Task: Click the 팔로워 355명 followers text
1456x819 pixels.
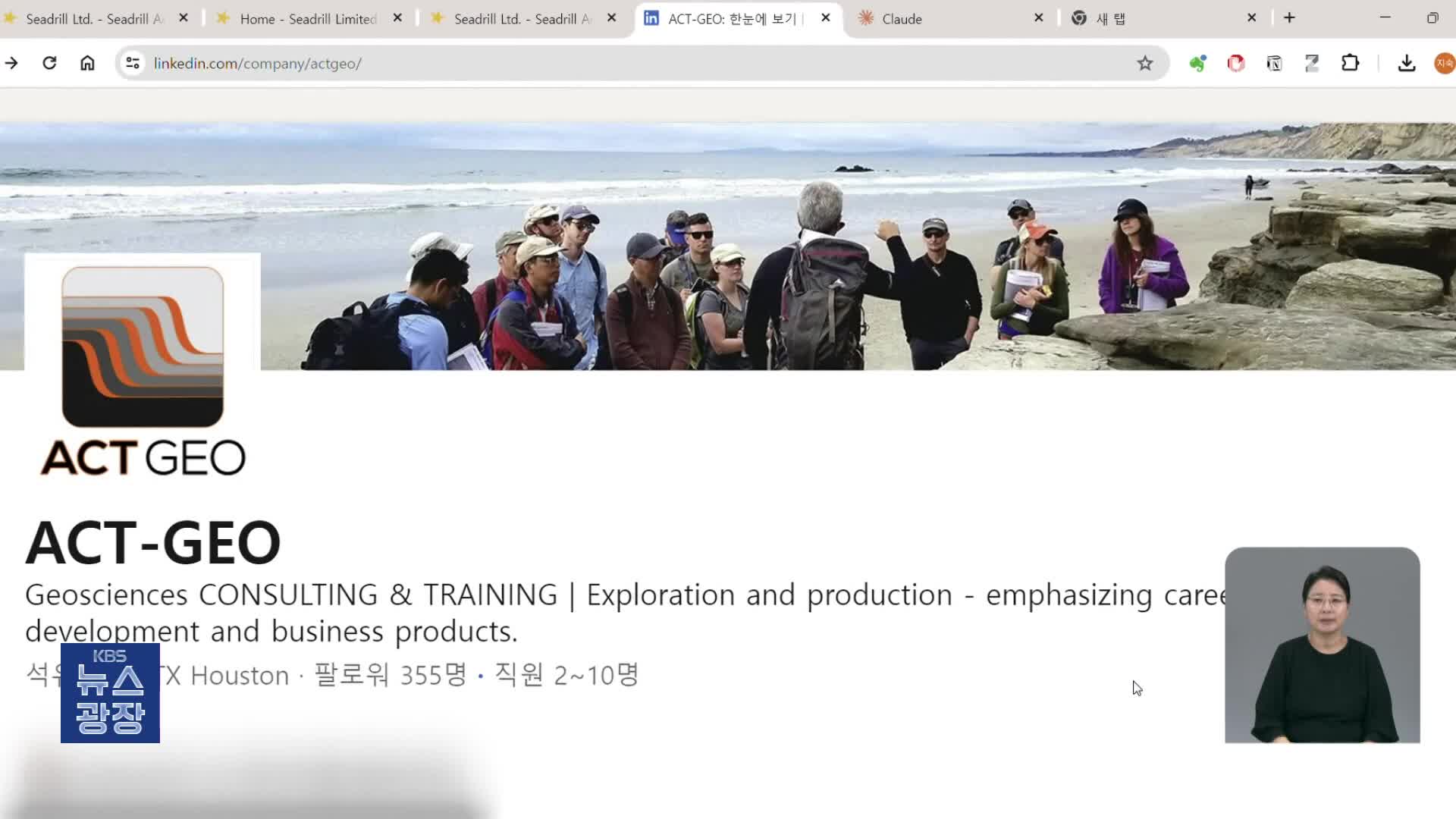Action: [x=391, y=675]
